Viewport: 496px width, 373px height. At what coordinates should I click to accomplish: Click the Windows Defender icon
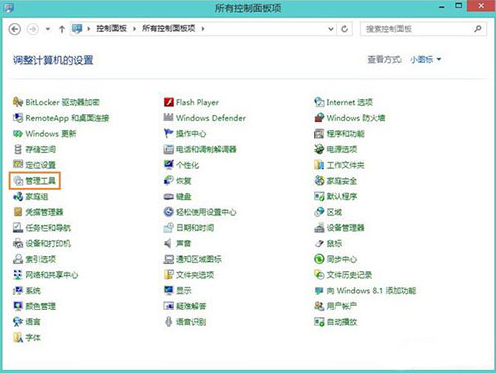pos(169,118)
